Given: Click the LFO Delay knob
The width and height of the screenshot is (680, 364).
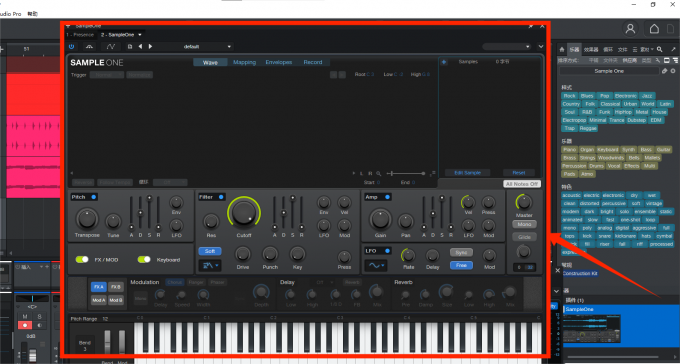Looking at the screenshot, I should (432, 255).
